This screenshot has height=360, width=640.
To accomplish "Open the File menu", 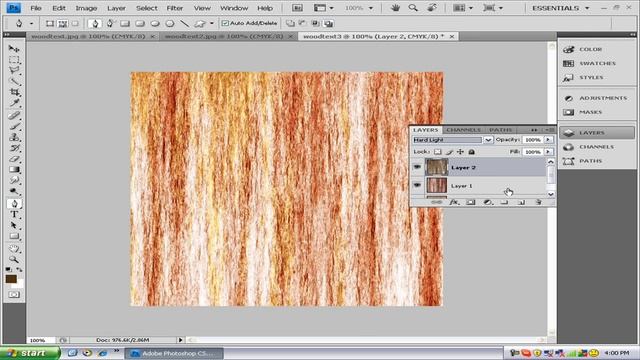I will (x=36, y=8).
